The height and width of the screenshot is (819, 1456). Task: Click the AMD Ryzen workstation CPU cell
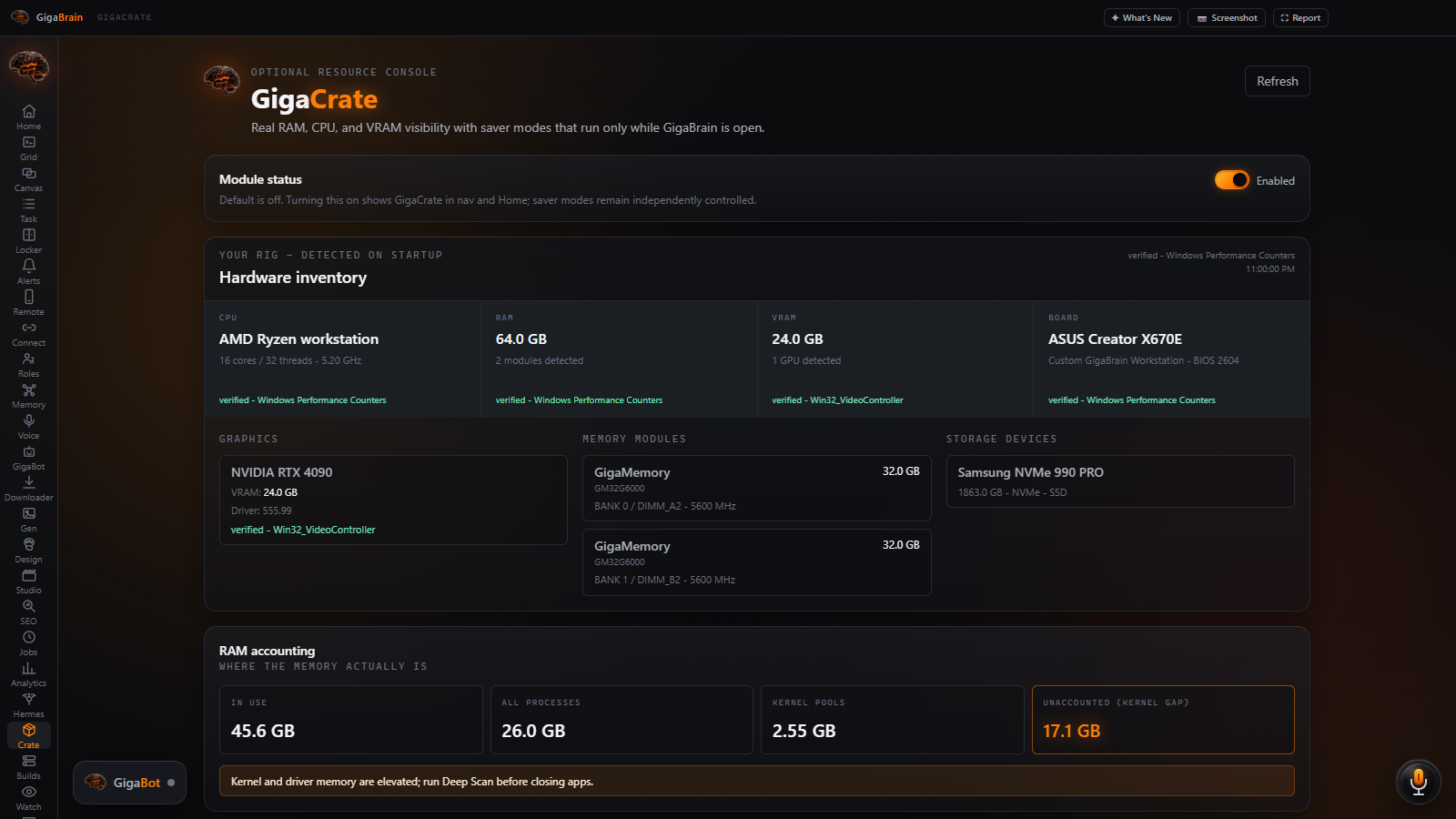[x=342, y=359]
